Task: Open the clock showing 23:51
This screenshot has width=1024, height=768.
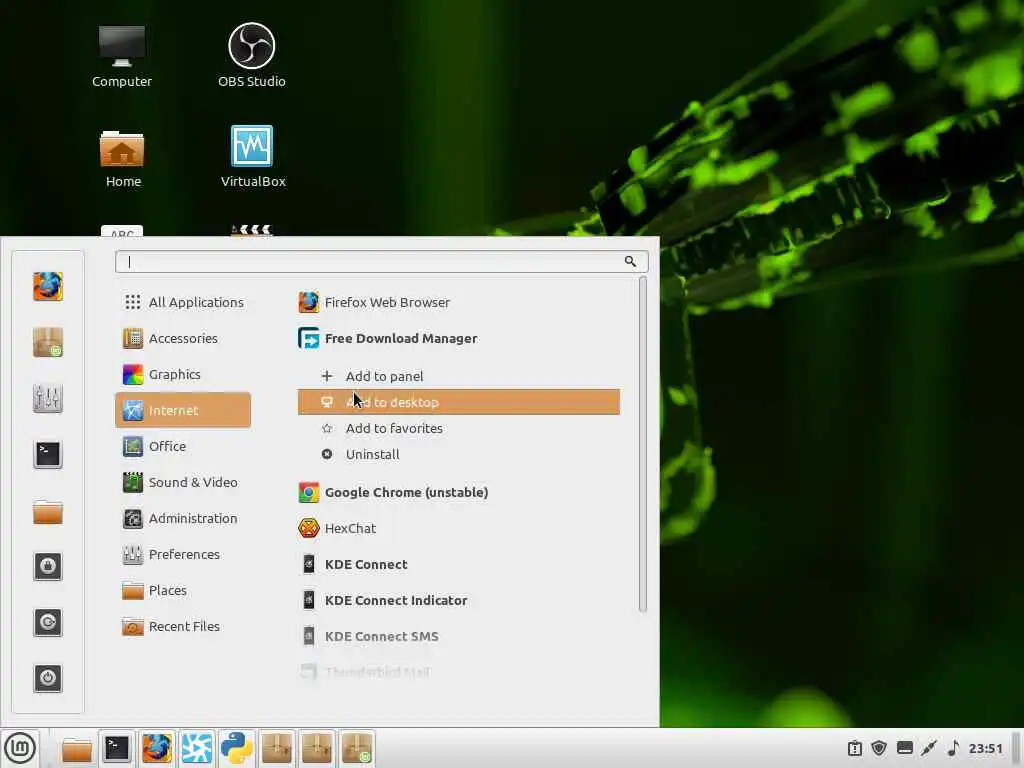Action: coord(985,748)
